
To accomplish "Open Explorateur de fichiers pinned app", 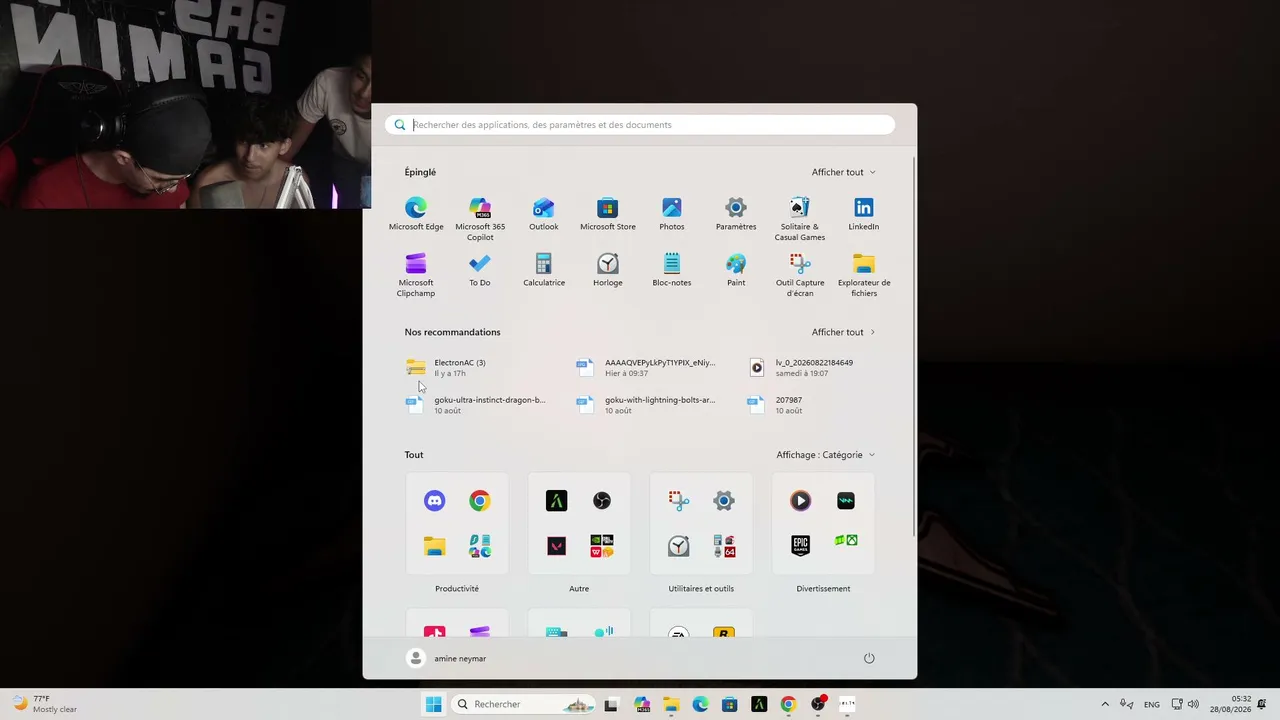I will click(864, 275).
